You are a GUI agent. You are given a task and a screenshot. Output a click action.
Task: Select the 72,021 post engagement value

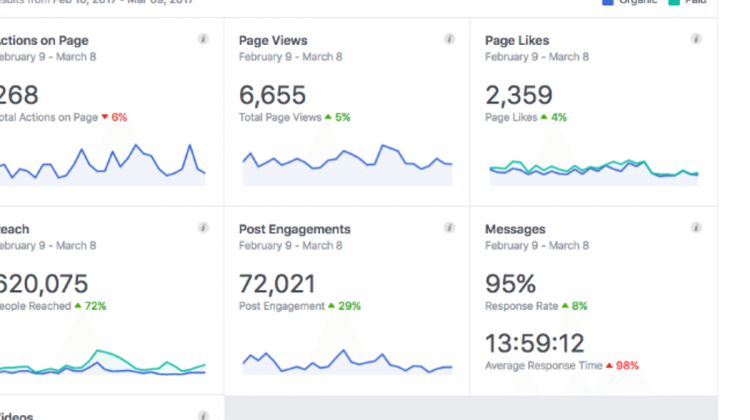click(277, 284)
